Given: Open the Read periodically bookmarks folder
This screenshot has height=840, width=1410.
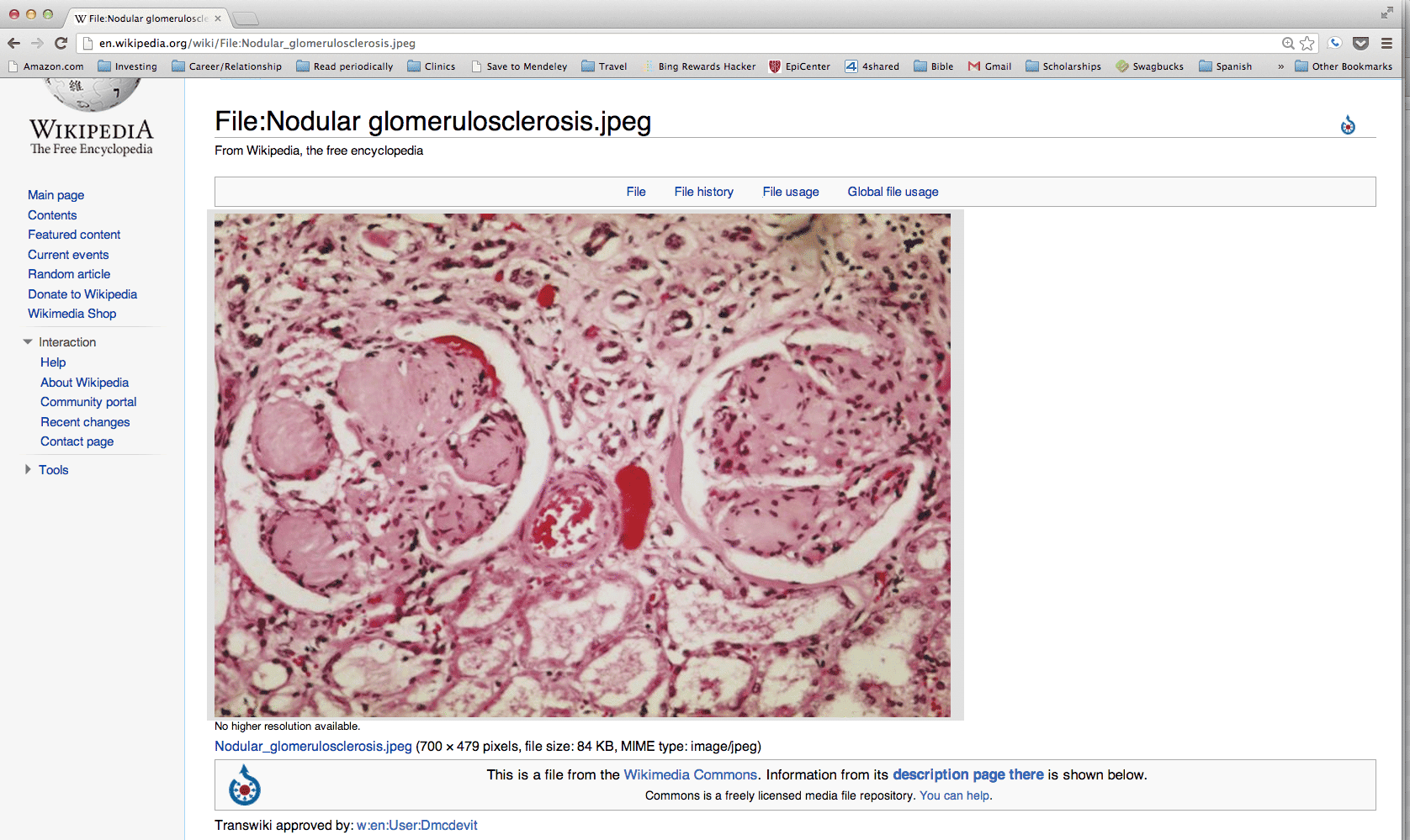Looking at the screenshot, I should coord(345,66).
